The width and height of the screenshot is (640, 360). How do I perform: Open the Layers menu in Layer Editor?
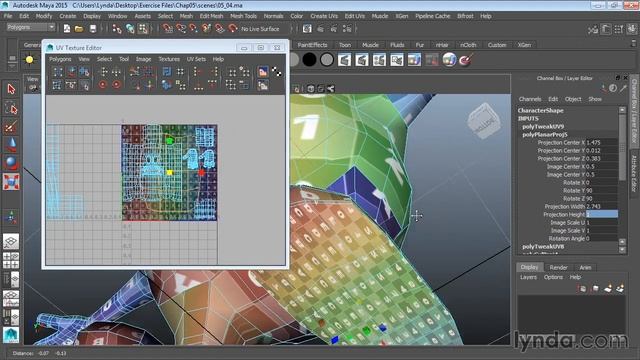point(528,277)
